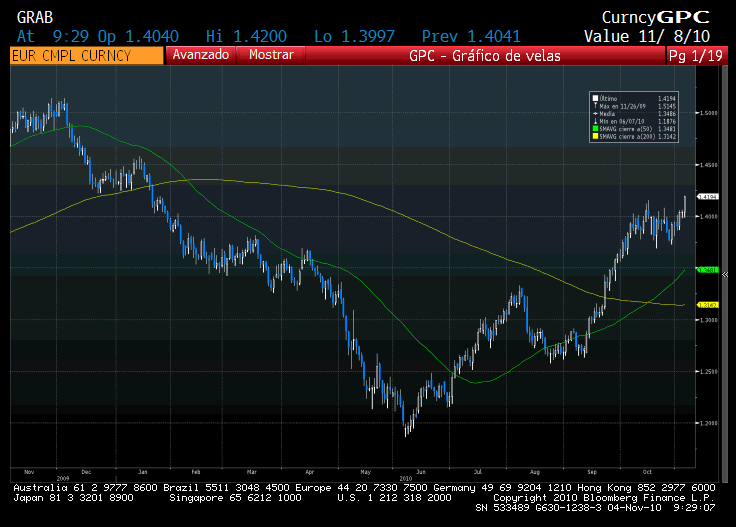Click the Mar label on the time axis
The image size is (736, 527).
252,472
